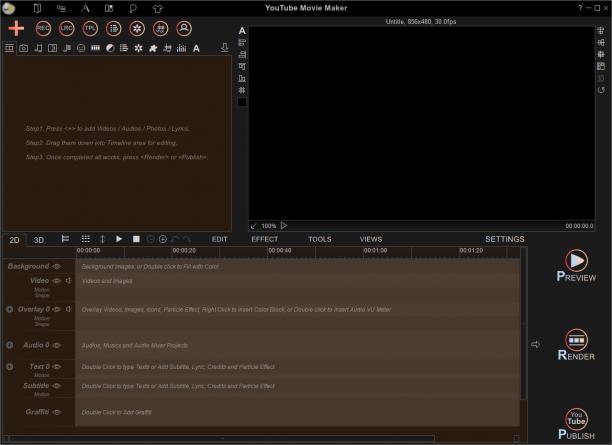The width and height of the screenshot is (612, 445).
Task: Toggle visibility eye of Text 0 track
Action: [57, 367]
